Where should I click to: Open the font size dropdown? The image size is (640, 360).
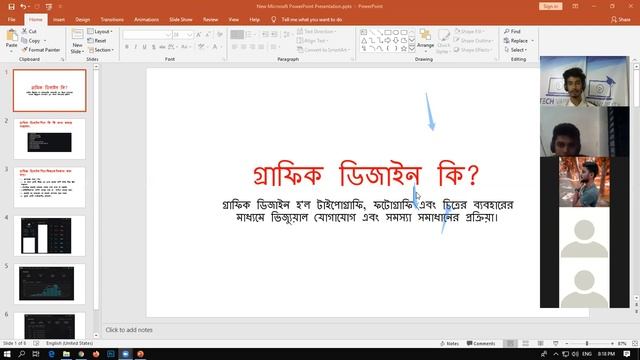point(189,35)
